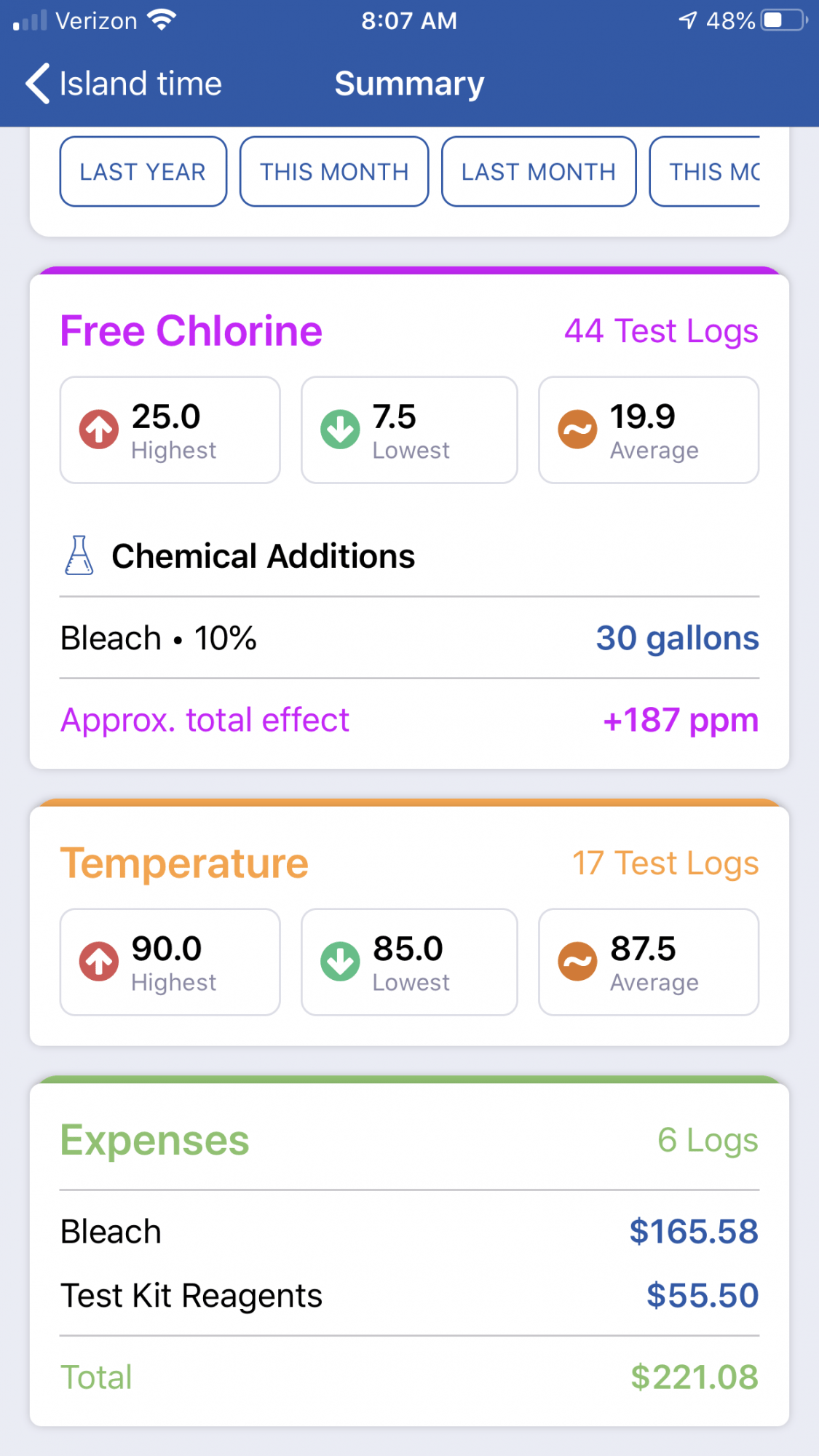The height and width of the screenshot is (1456, 819).
Task: Choose the LAST MONTH filter
Action: [x=539, y=172]
